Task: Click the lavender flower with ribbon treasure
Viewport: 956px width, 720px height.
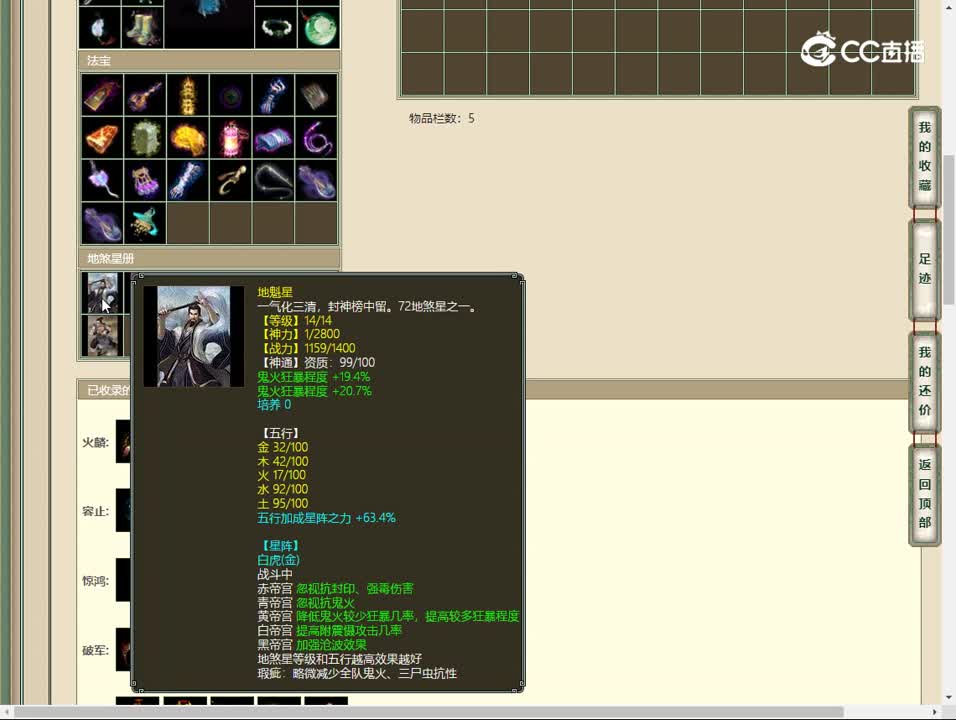Action: coord(102,180)
